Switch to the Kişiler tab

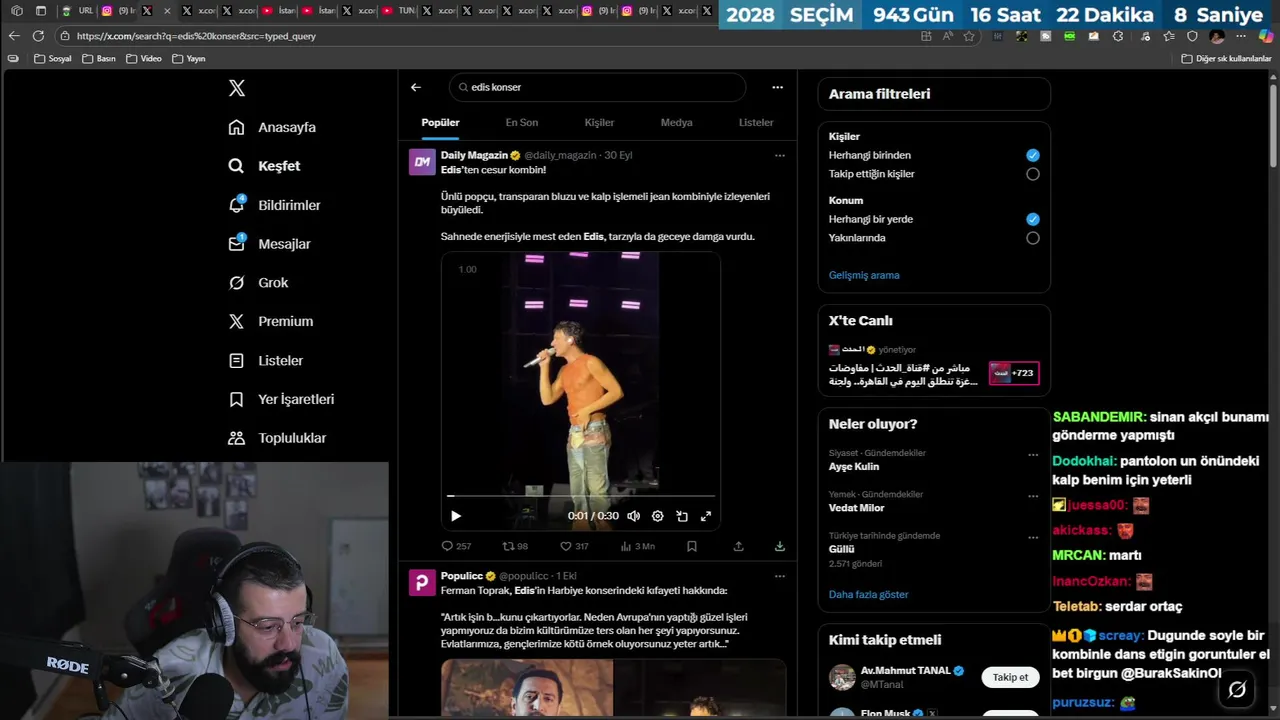click(599, 122)
